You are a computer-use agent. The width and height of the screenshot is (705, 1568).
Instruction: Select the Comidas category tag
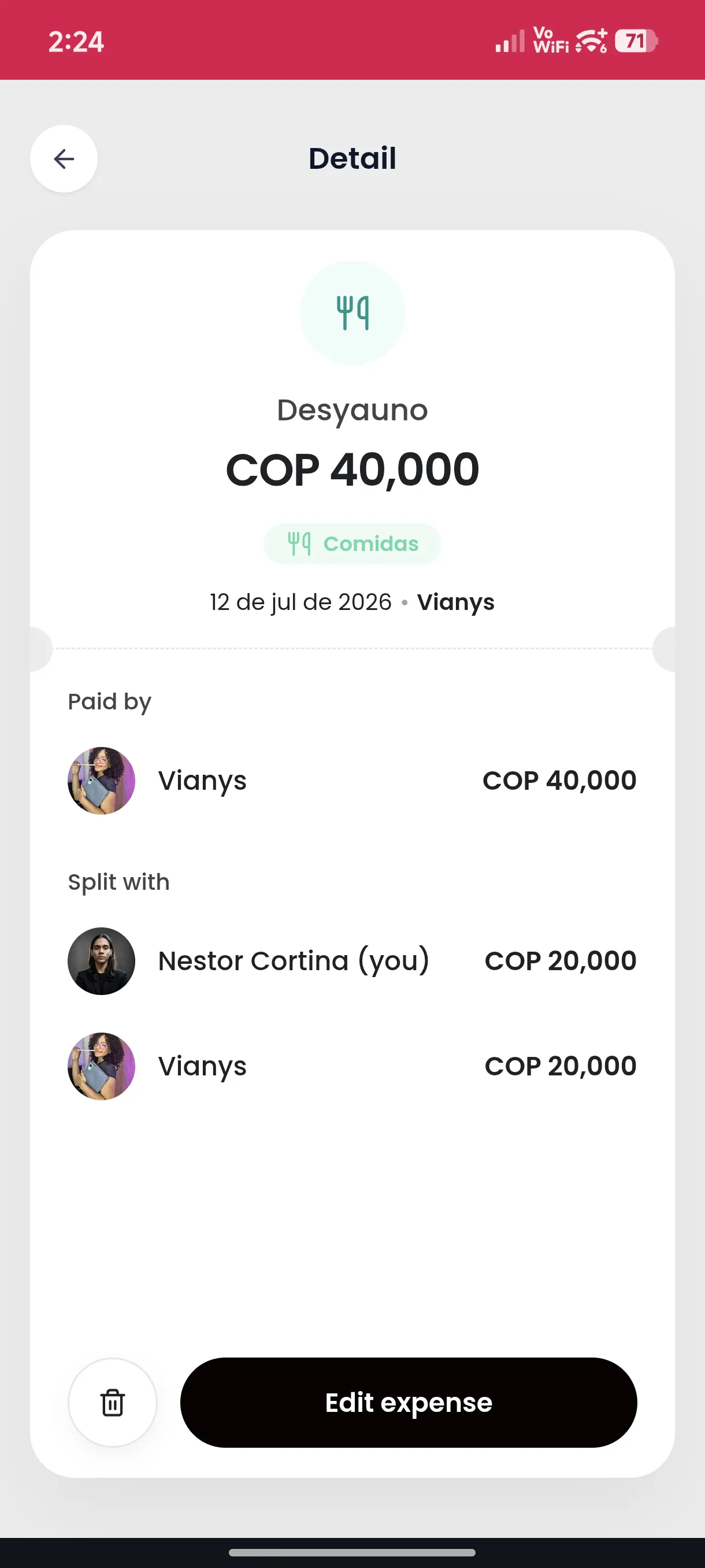pos(352,543)
